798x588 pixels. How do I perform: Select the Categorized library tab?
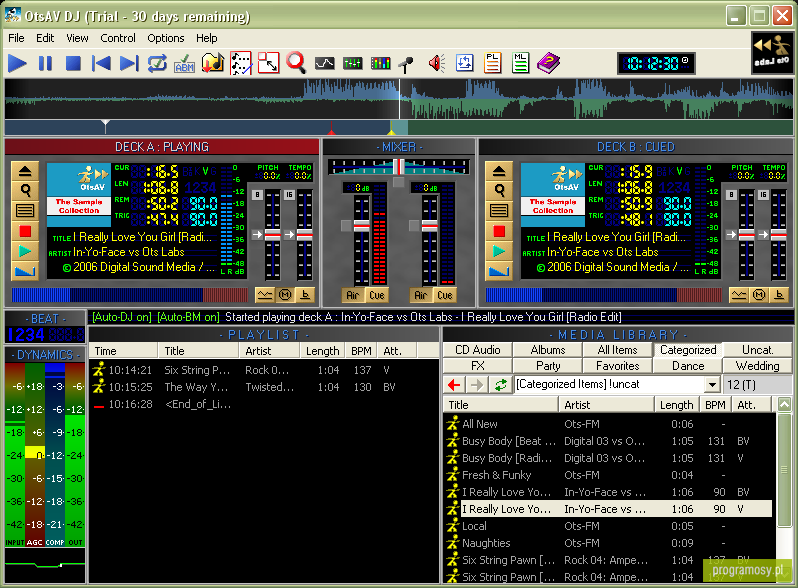(688, 350)
